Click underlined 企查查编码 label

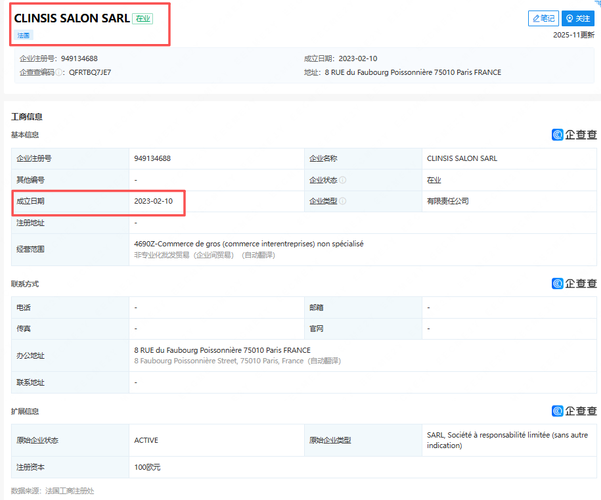[37, 72]
